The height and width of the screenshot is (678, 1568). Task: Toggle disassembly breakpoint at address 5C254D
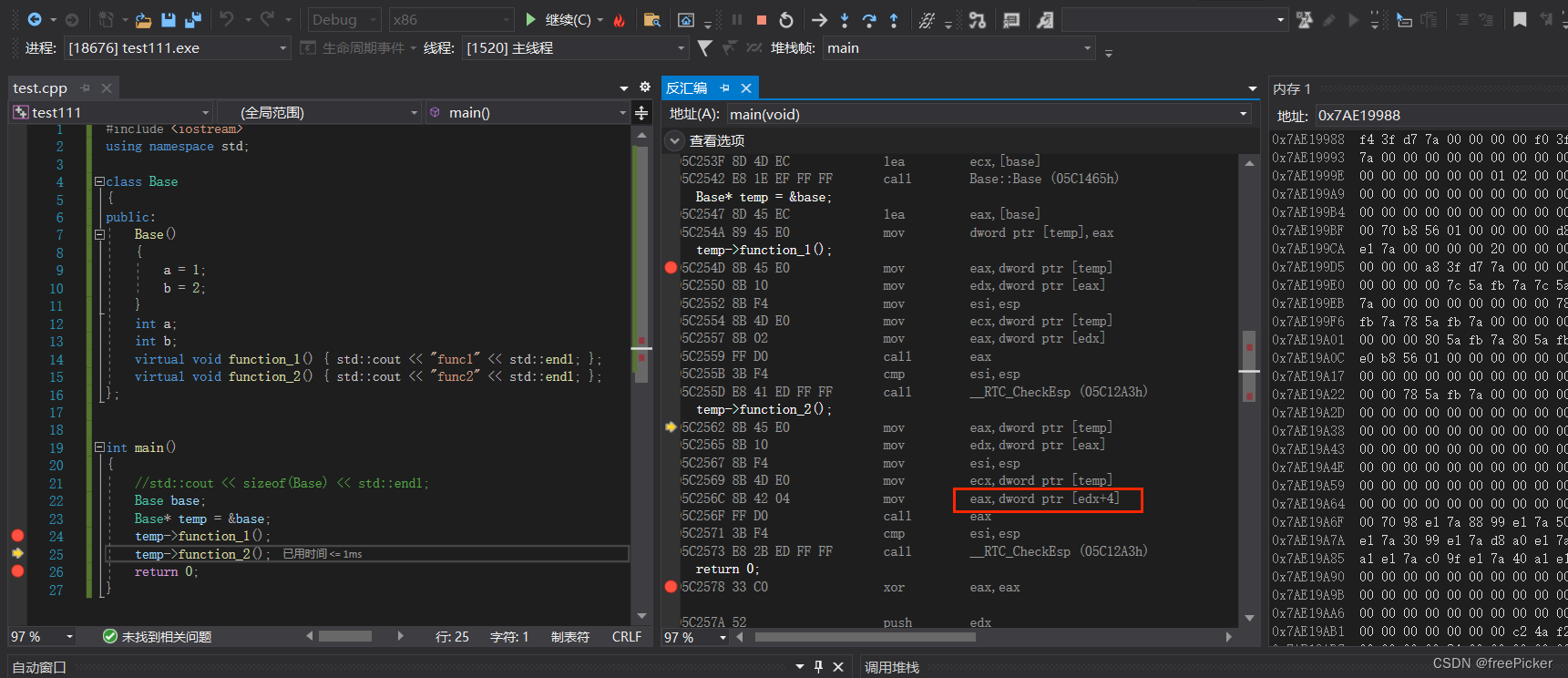point(671,268)
